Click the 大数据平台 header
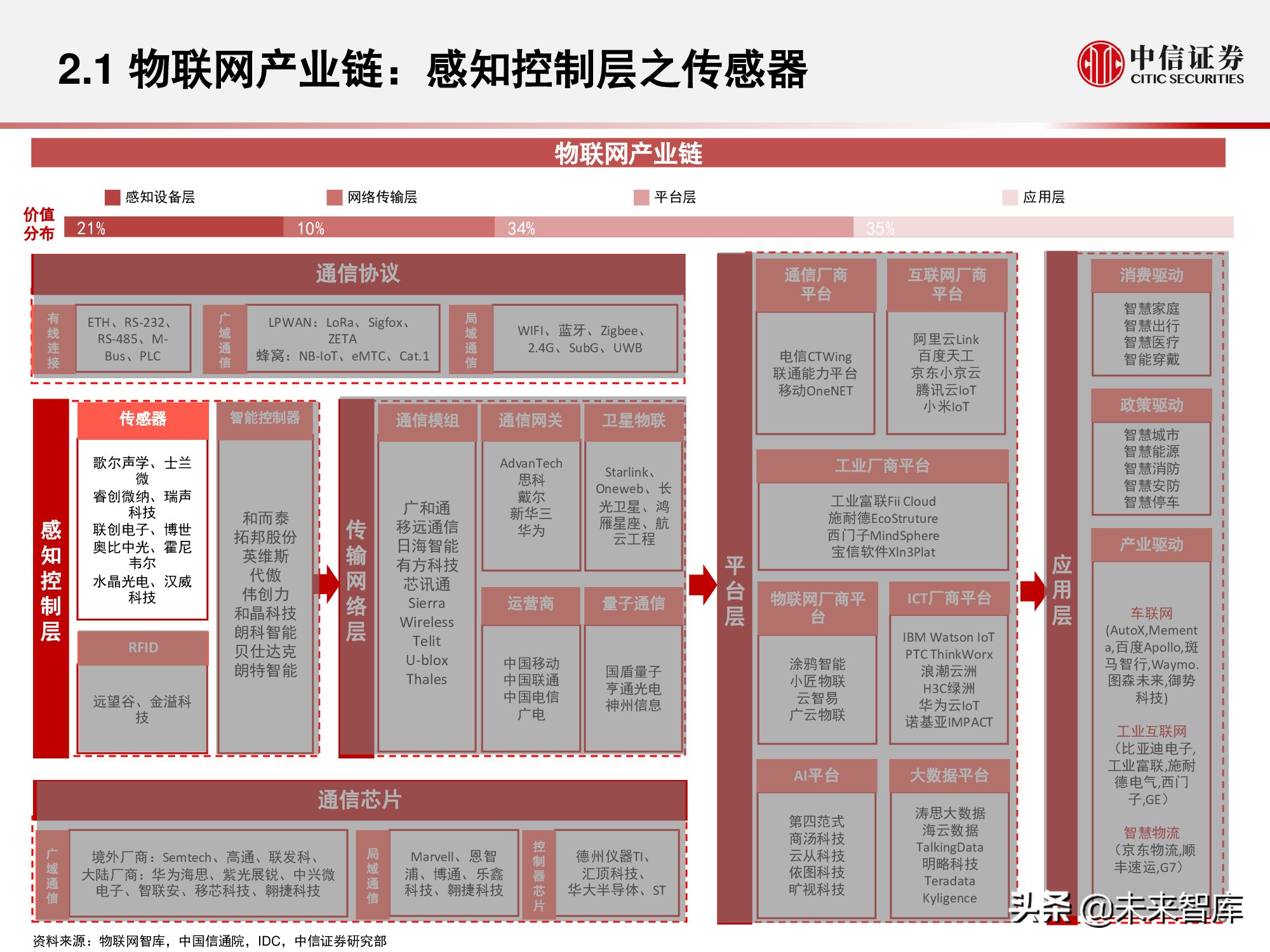 (949, 776)
